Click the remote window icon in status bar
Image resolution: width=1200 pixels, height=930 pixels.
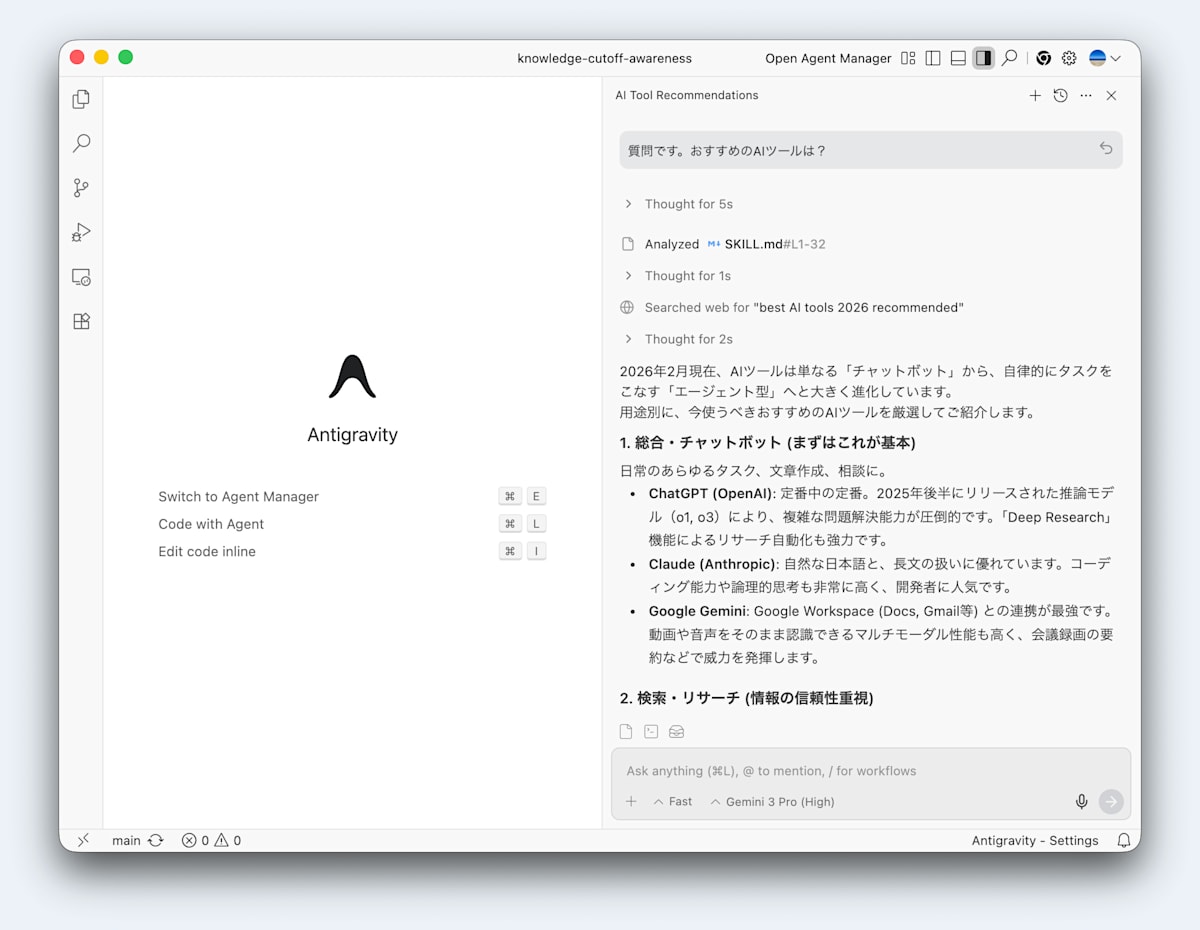click(83, 841)
